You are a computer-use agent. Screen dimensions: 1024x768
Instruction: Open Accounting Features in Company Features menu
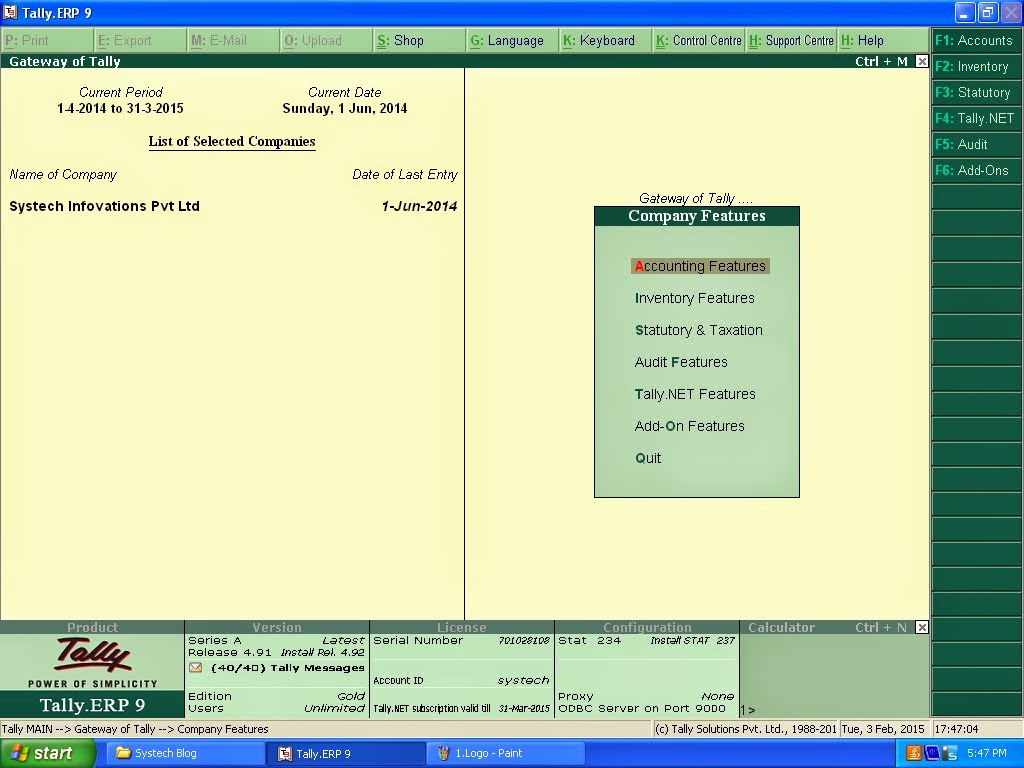(x=700, y=266)
